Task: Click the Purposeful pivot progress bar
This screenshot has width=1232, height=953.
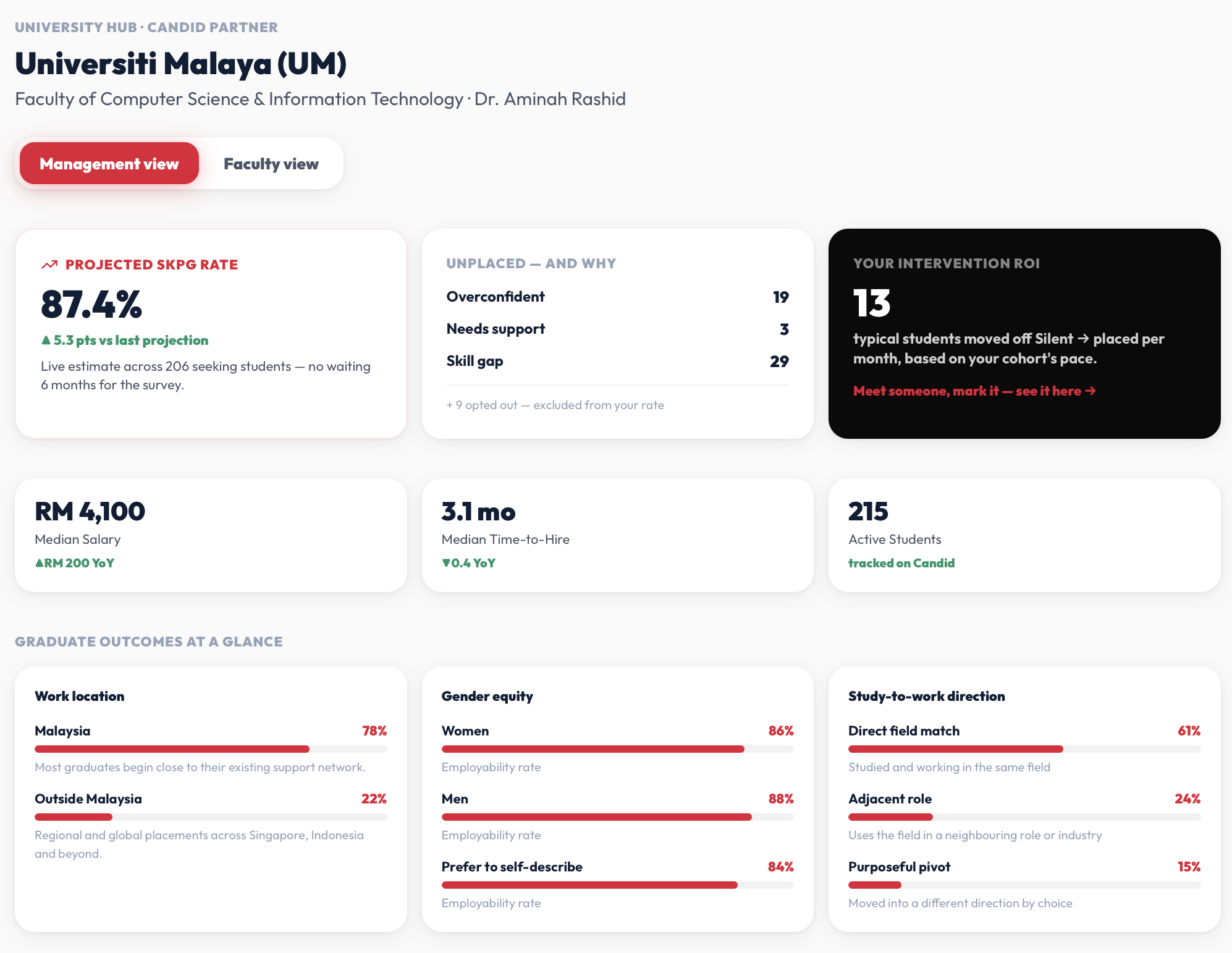Action: (x=1024, y=885)
